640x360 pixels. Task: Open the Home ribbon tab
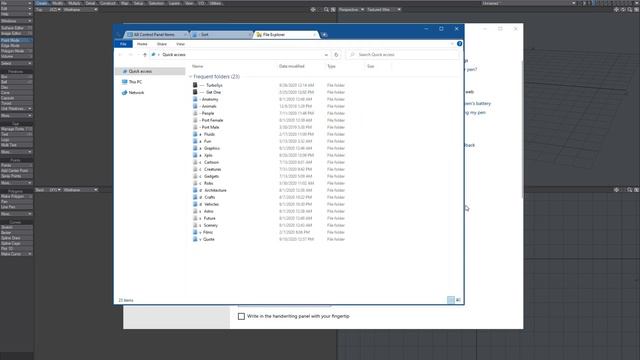(x=142, y=44)
